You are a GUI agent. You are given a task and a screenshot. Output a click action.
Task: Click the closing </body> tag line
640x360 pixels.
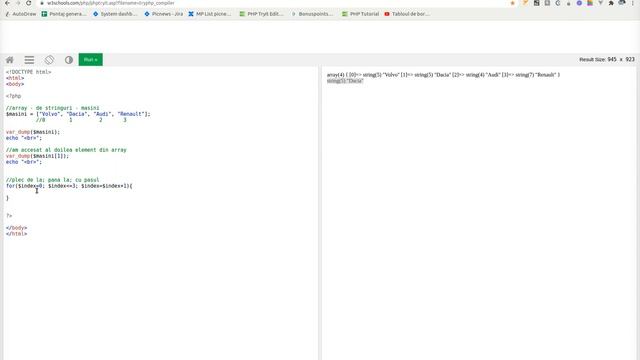[x=16, y=228]
